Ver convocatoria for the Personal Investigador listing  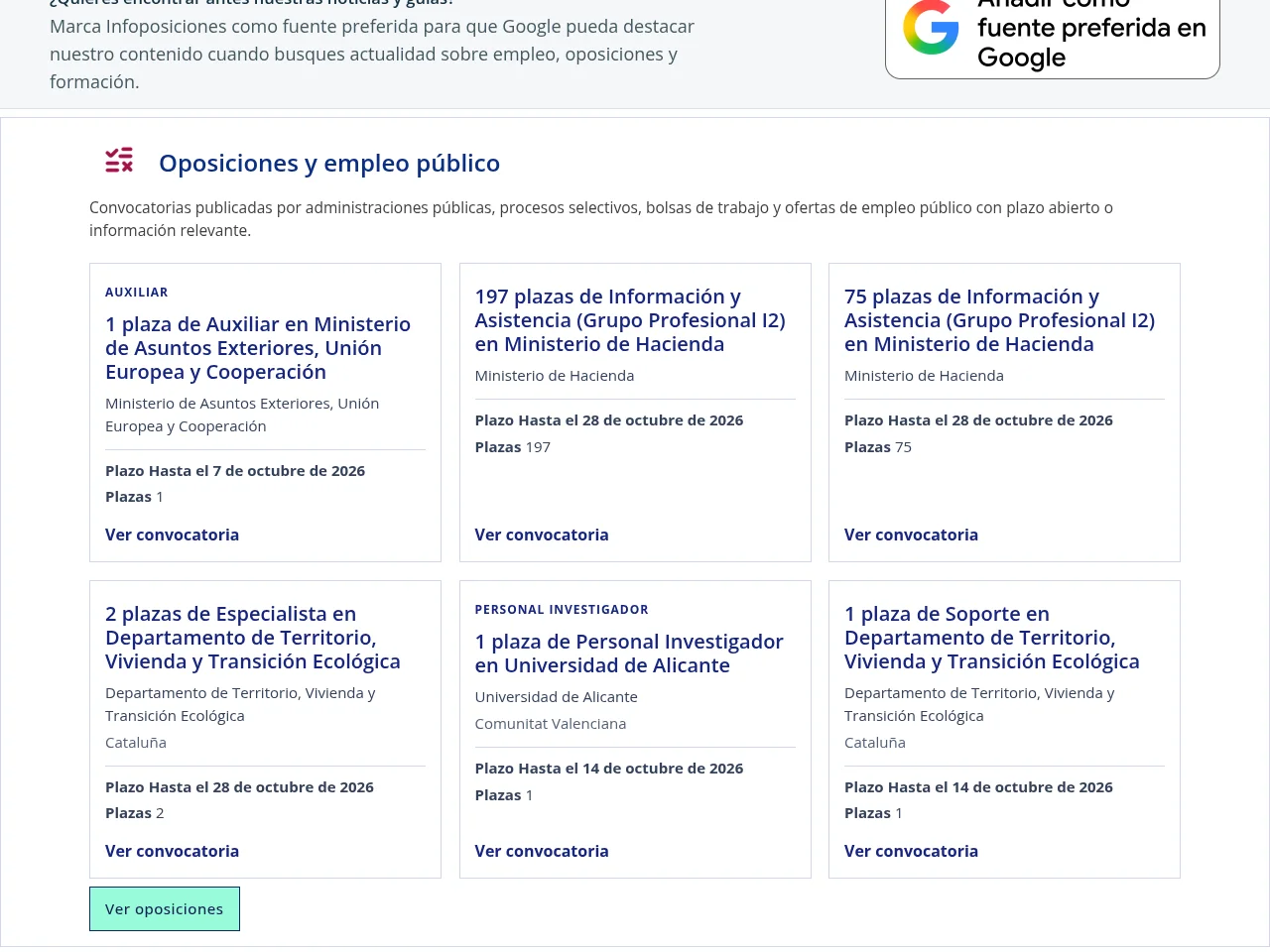(542, 851)
